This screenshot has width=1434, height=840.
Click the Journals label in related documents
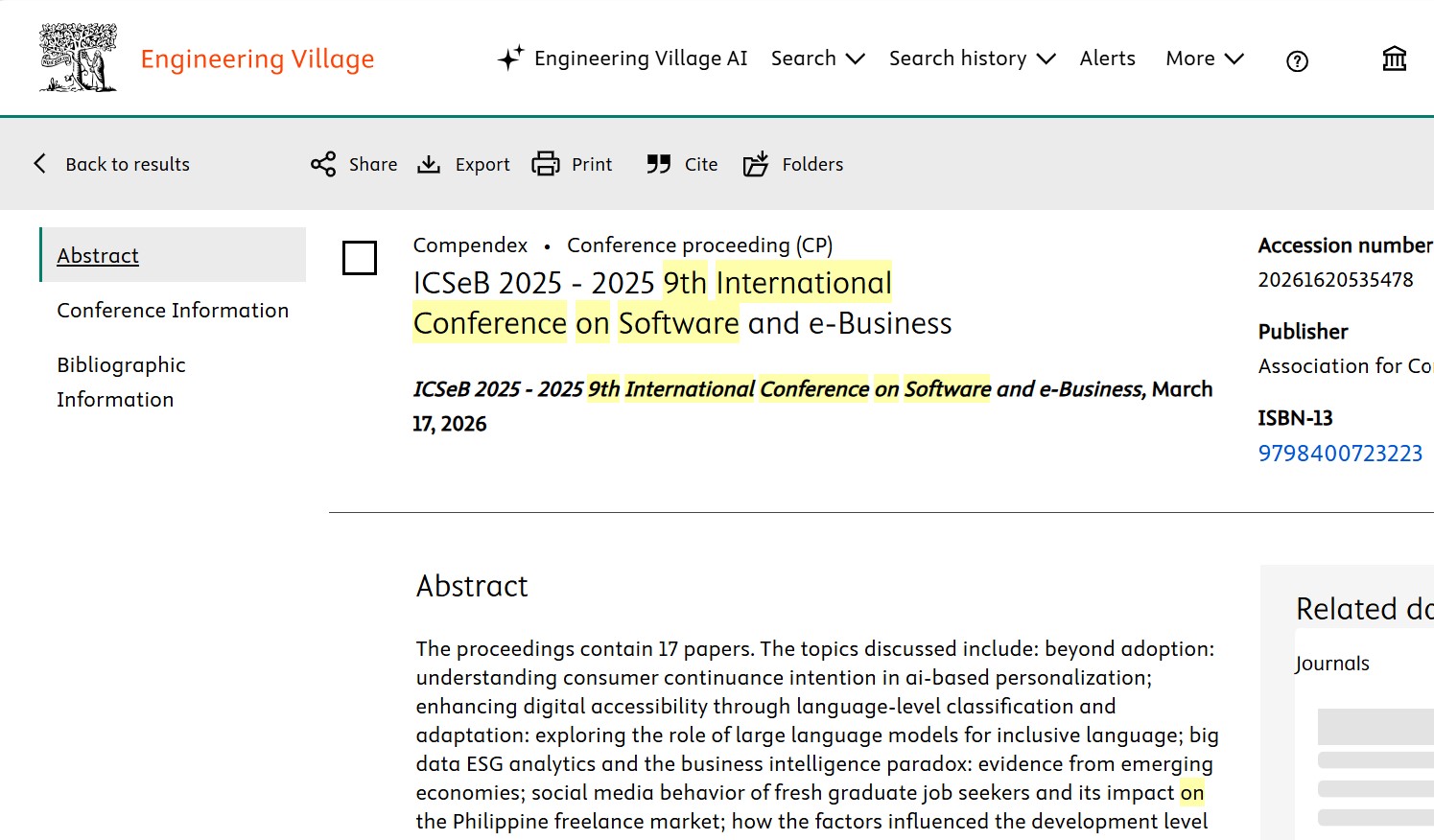[x=1332, y=663]
